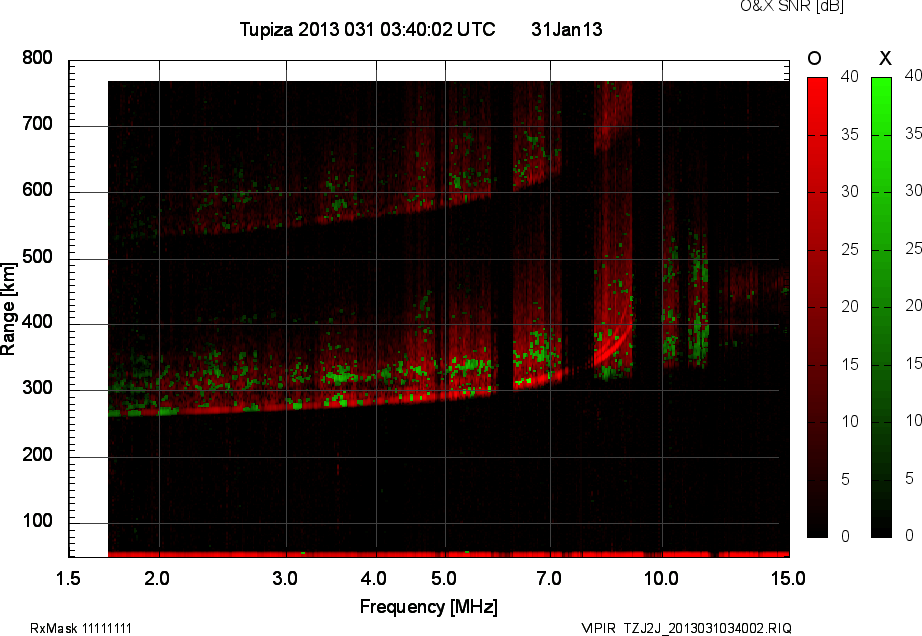Click the 7.0 frequency tick label

point(549,579)
